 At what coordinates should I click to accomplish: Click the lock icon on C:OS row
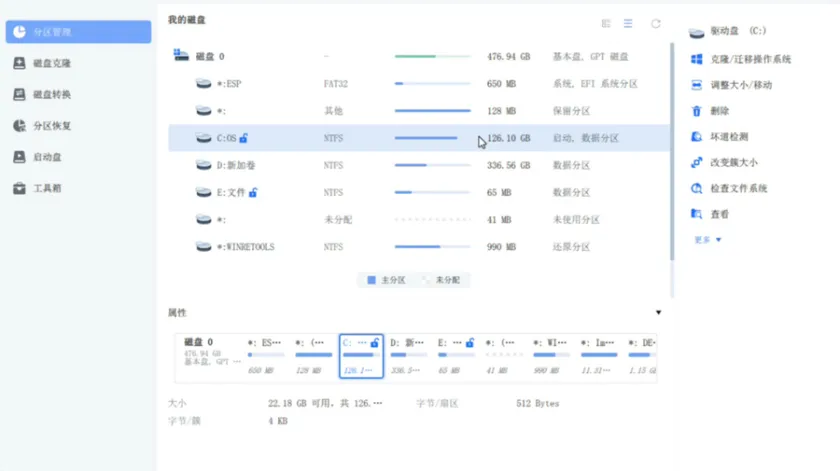point(244,138)
